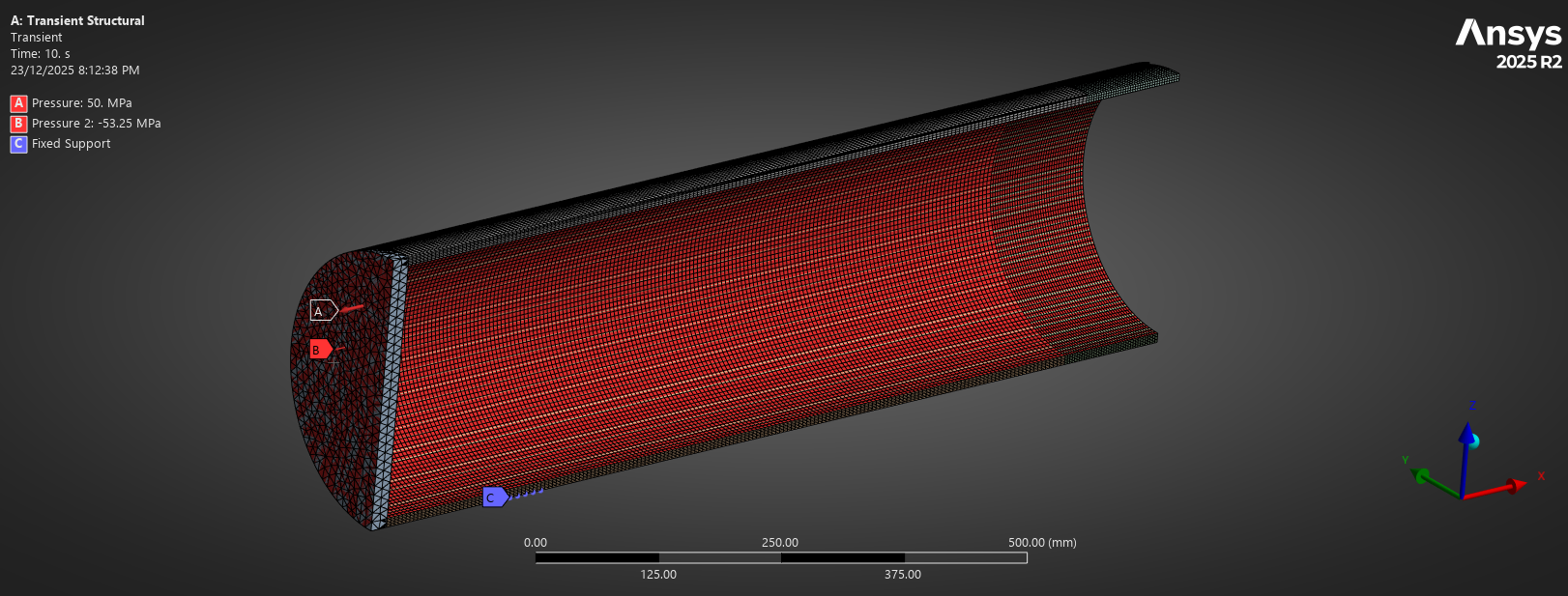Click legend swatch B for Pressure 2

click(x=18, y=124)
